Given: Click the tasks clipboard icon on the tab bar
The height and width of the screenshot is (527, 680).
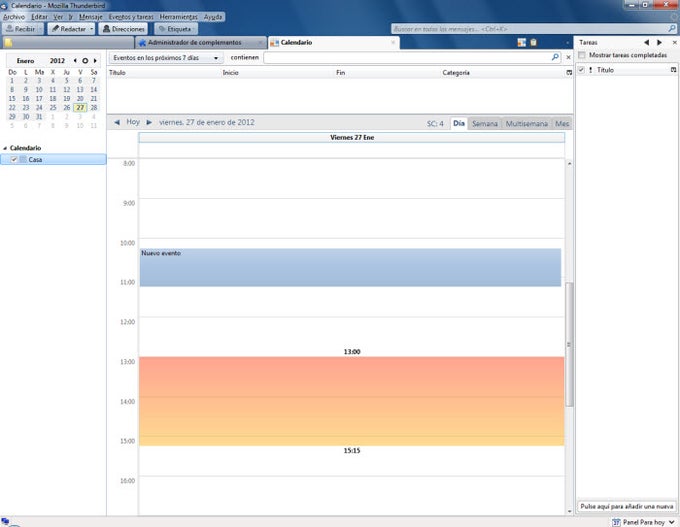Looking at the screenshot, I should click(533, 42).
